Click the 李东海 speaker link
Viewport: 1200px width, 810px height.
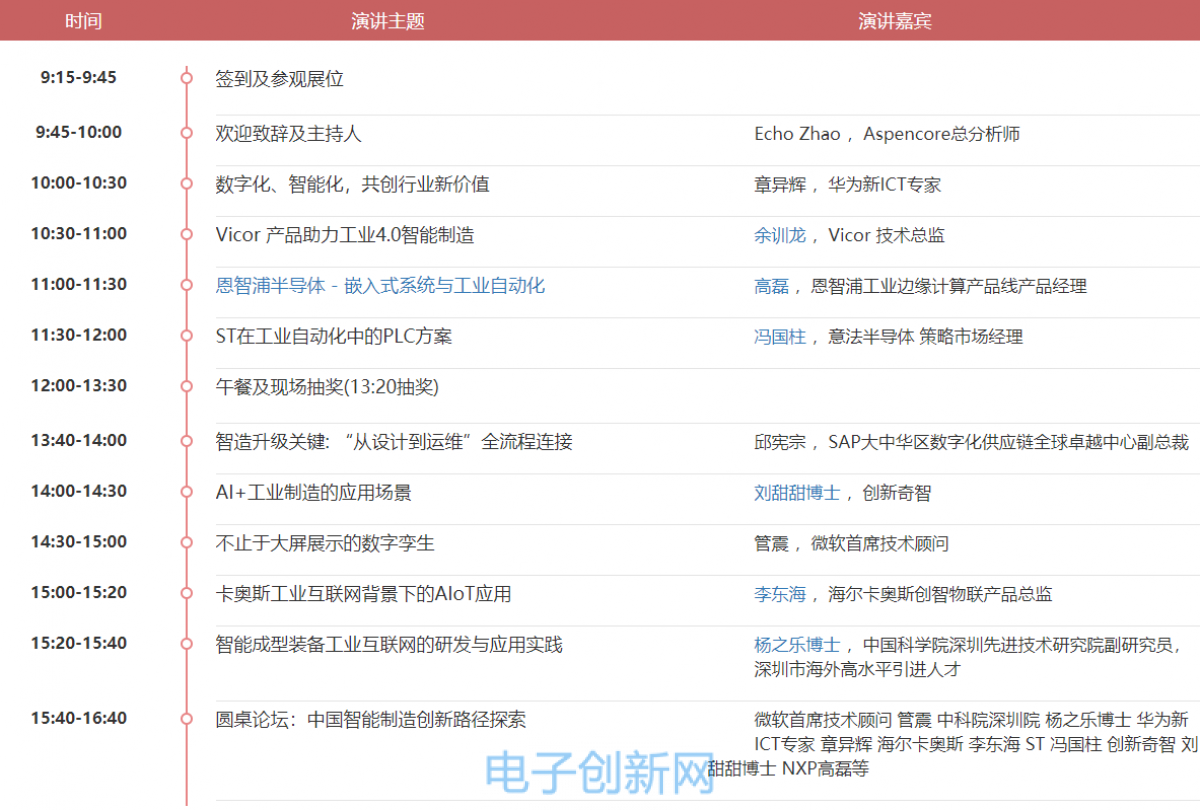[779, 594]
